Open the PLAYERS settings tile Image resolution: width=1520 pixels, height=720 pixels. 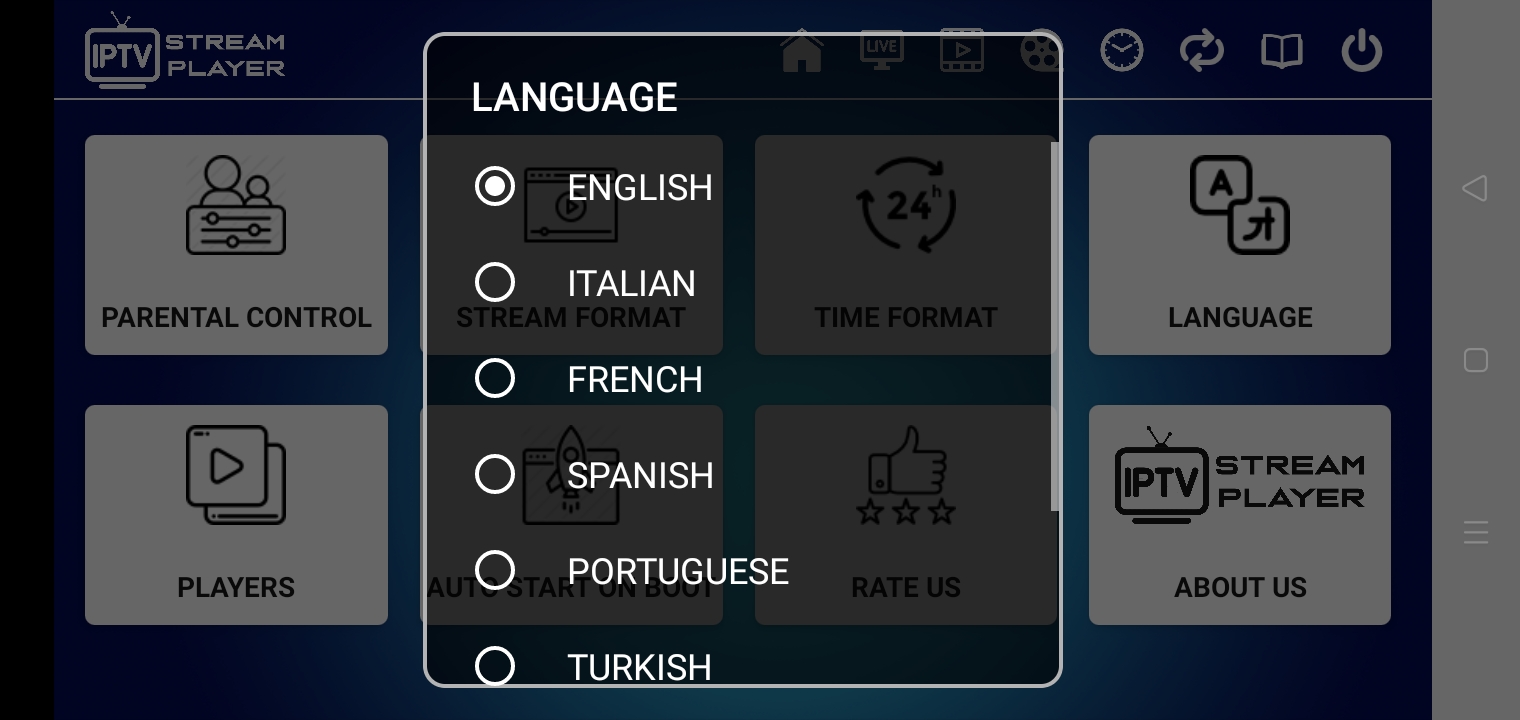click(236, 515)
